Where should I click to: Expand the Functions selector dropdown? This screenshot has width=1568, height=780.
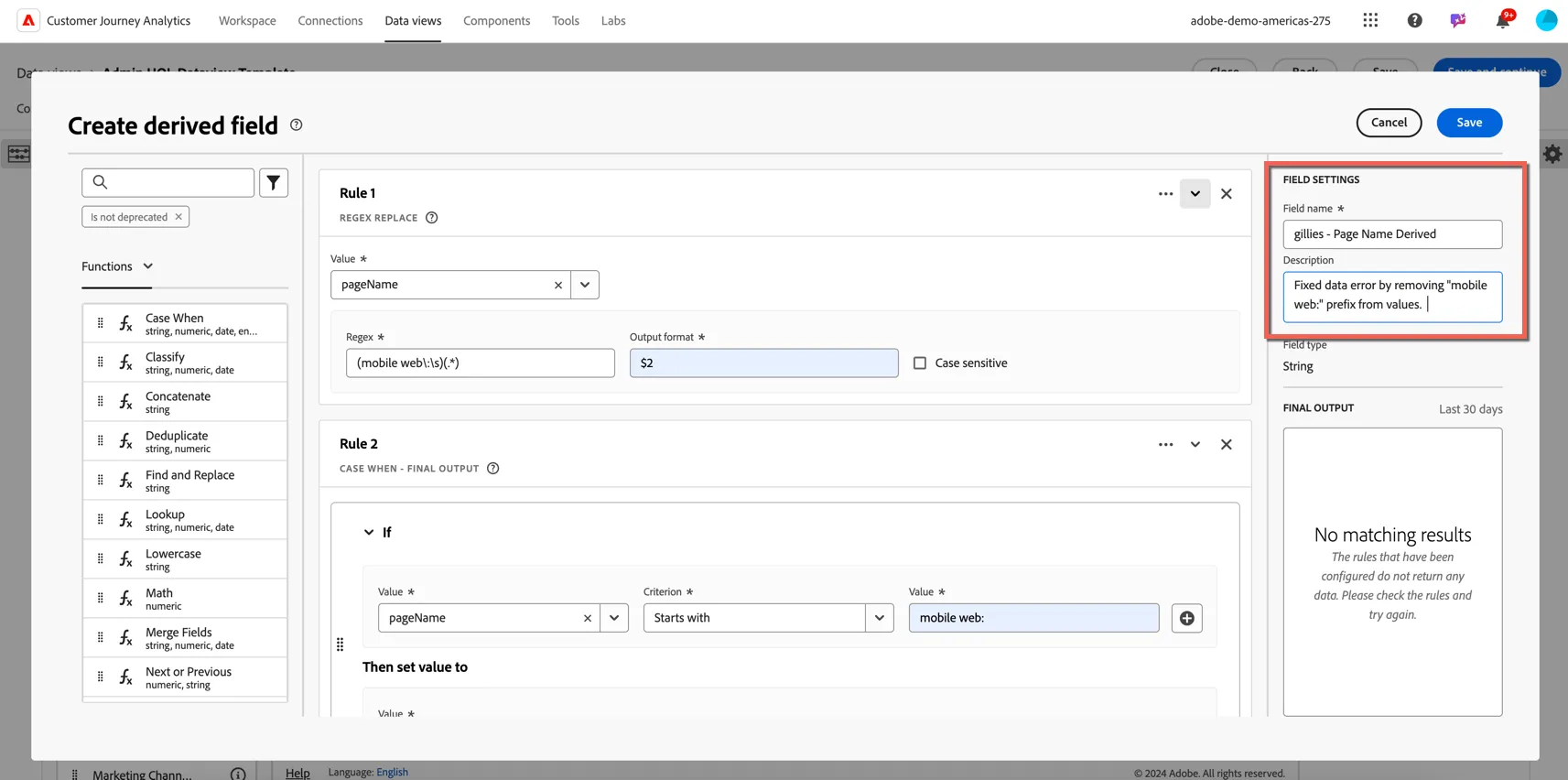[x=117, y=266]
